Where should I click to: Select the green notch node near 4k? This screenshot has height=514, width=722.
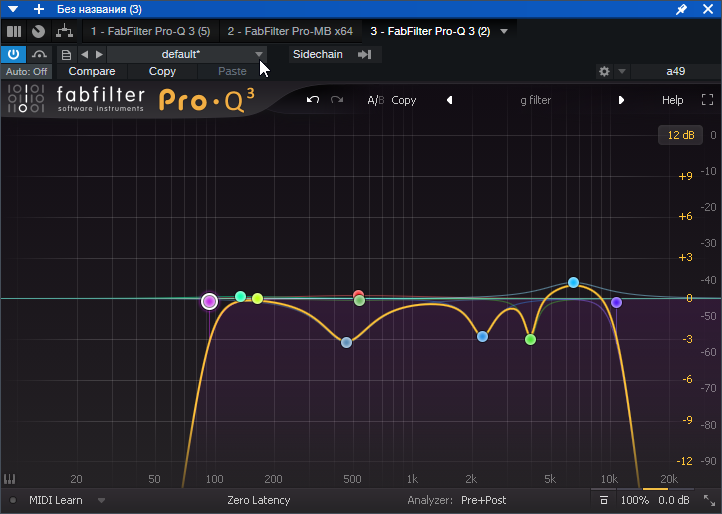pyautogui.click(x=530, y=339)
